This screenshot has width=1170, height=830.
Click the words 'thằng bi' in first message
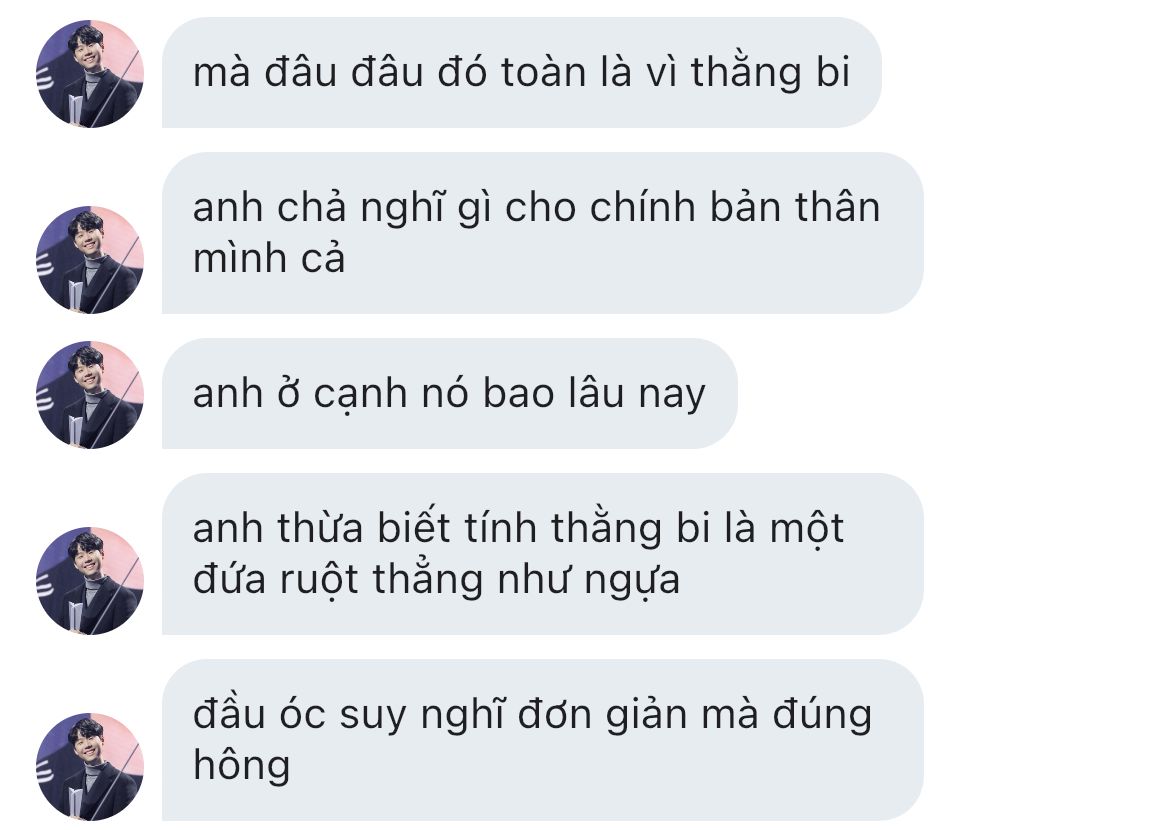[770, 73]
